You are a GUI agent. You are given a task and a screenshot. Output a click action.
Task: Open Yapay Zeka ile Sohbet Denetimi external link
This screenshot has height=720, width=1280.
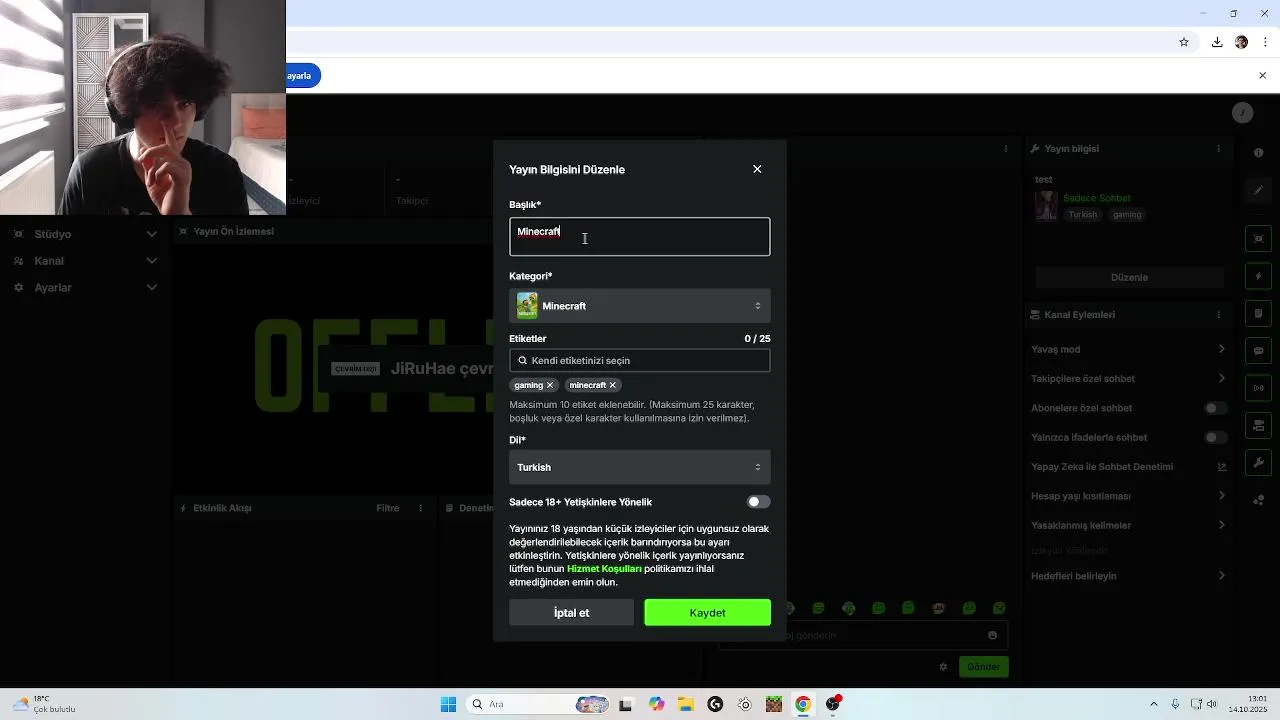click(x=1222, y=467)
